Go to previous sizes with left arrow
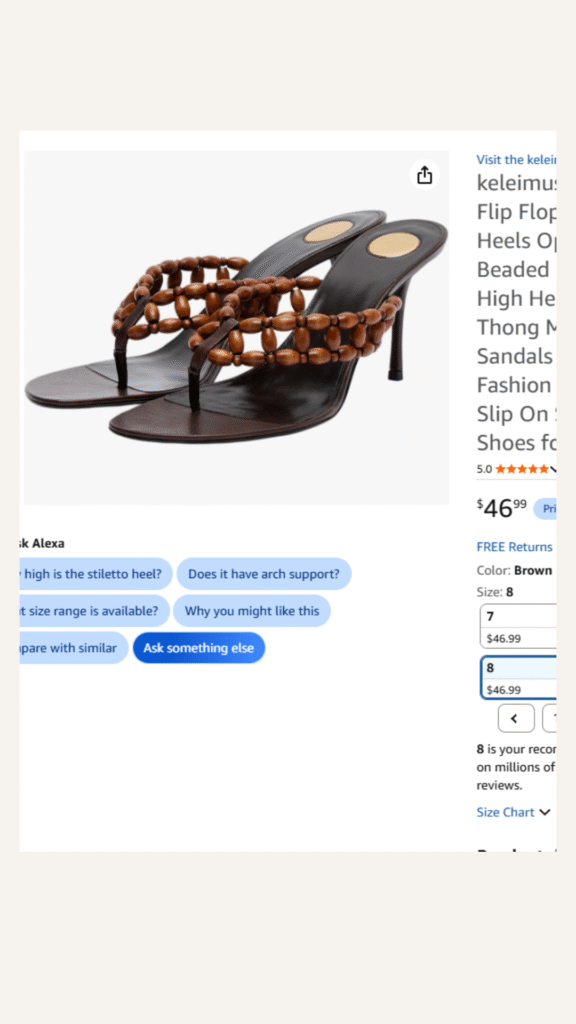 pyautogui.click(x=516, y=718)
